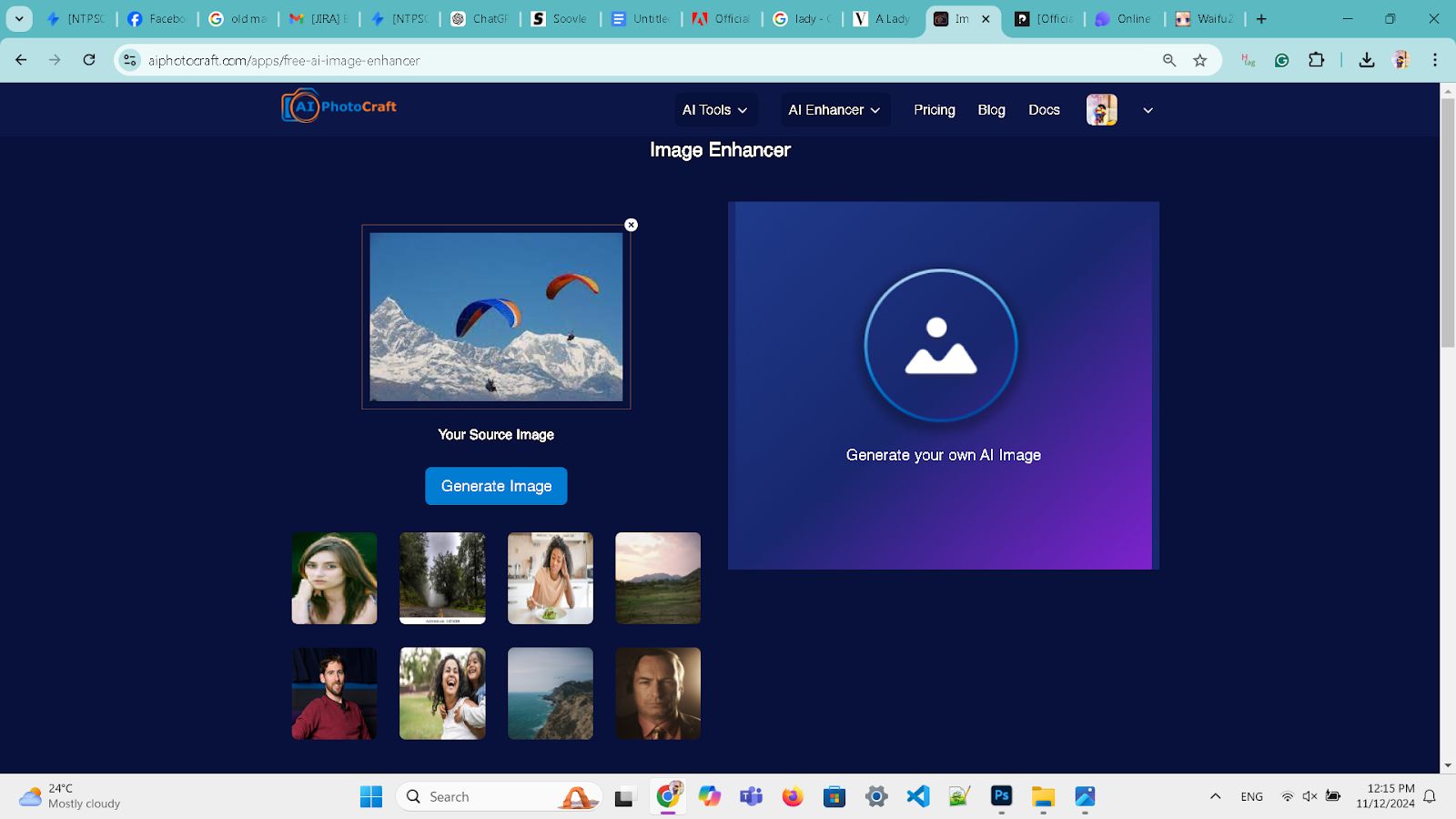Select the woman eating at table sample
This screenshot has height=819, width=1456.
click(x=550, y=579)
